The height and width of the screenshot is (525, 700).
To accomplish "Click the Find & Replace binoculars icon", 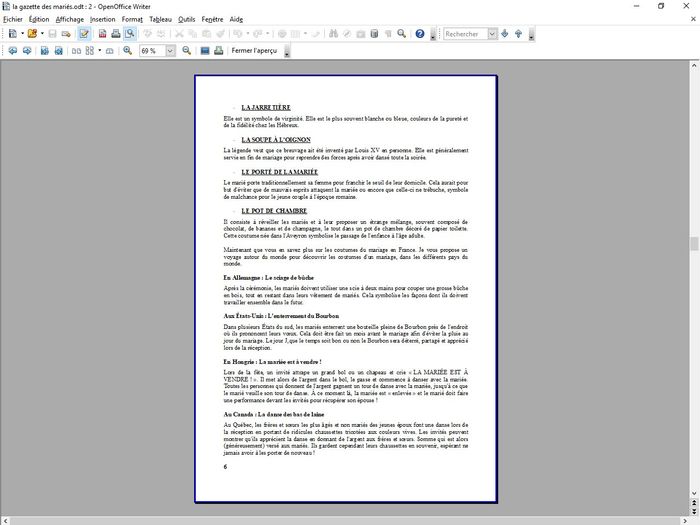I will 333,33.
